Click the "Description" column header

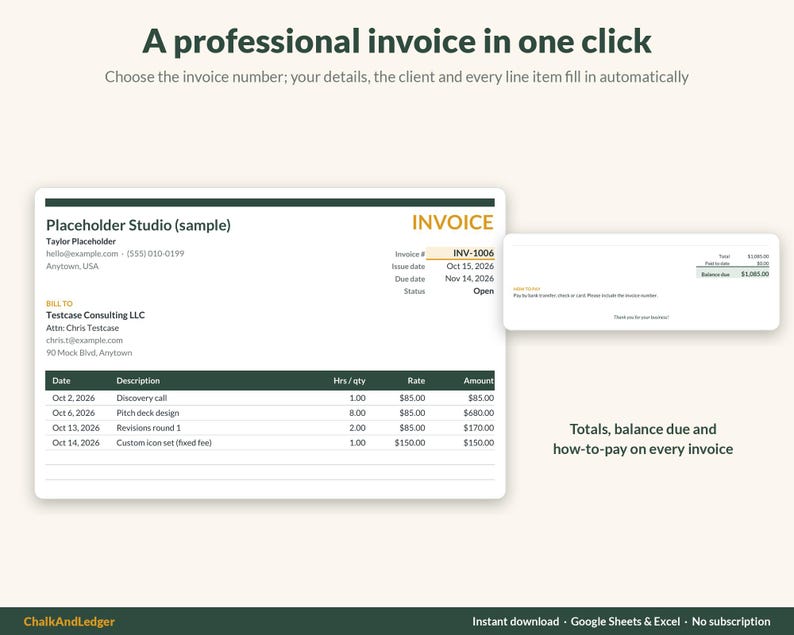pyautogui.click(x=138, y=381)
